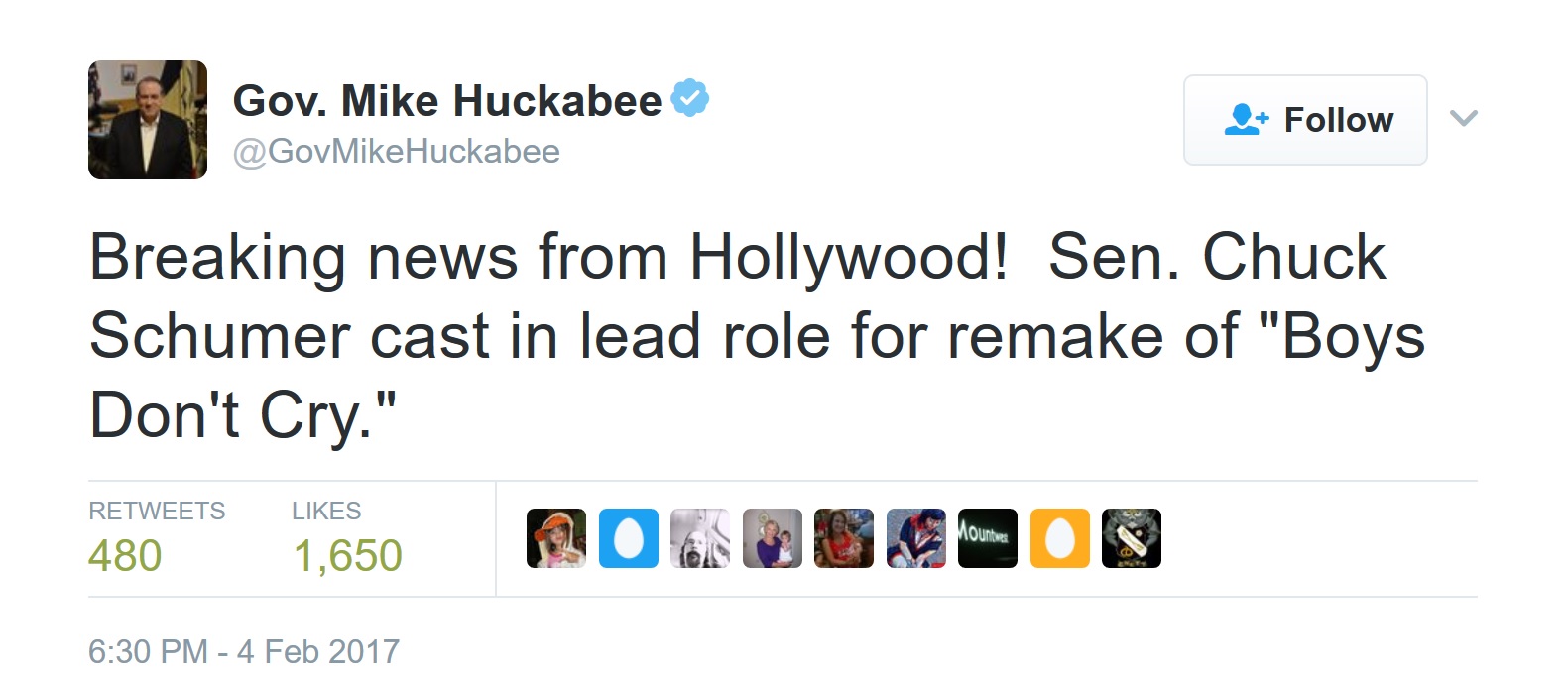Expand the tweet options chevron
The image size is (1568, 685).
[x=1463, y=119]
